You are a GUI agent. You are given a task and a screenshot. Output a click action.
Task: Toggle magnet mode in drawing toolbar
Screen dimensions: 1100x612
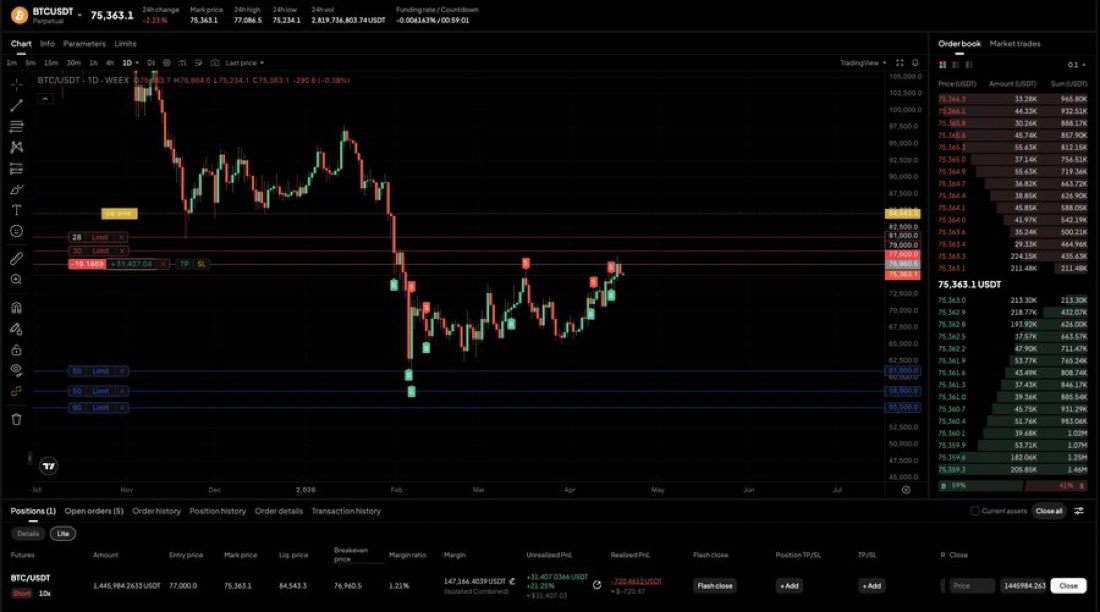[16, 307]
